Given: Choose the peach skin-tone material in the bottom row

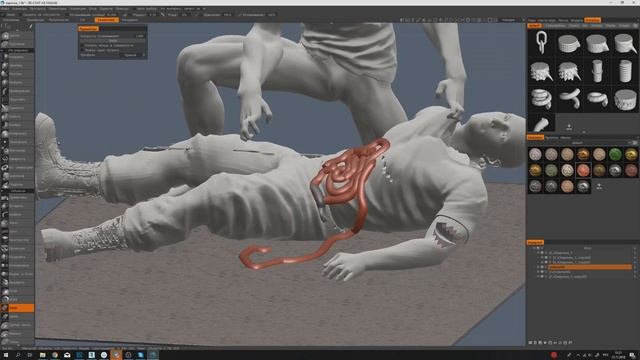Looking at the screenshot, I should pos(567,186).
